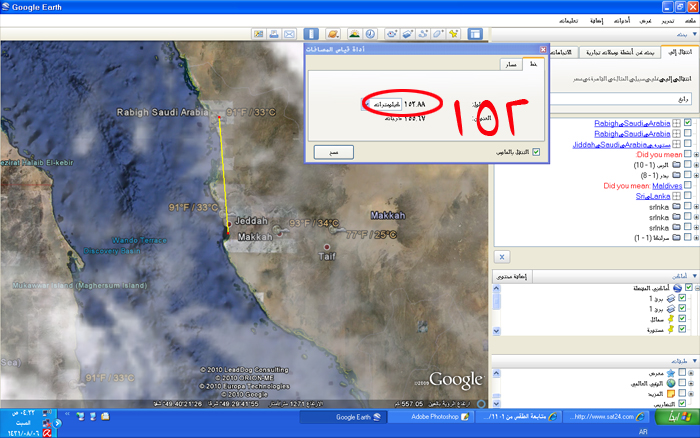Click Layers list scrollbar up arrow
Screen dimensions: 700x438
pos(496,373)
